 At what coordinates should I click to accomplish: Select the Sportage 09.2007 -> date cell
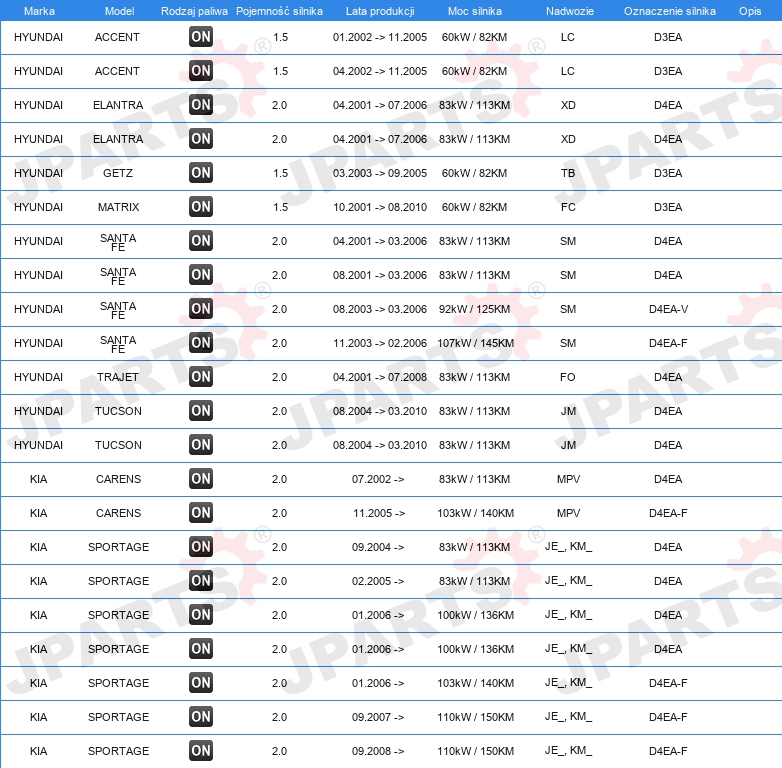(378, 717)
